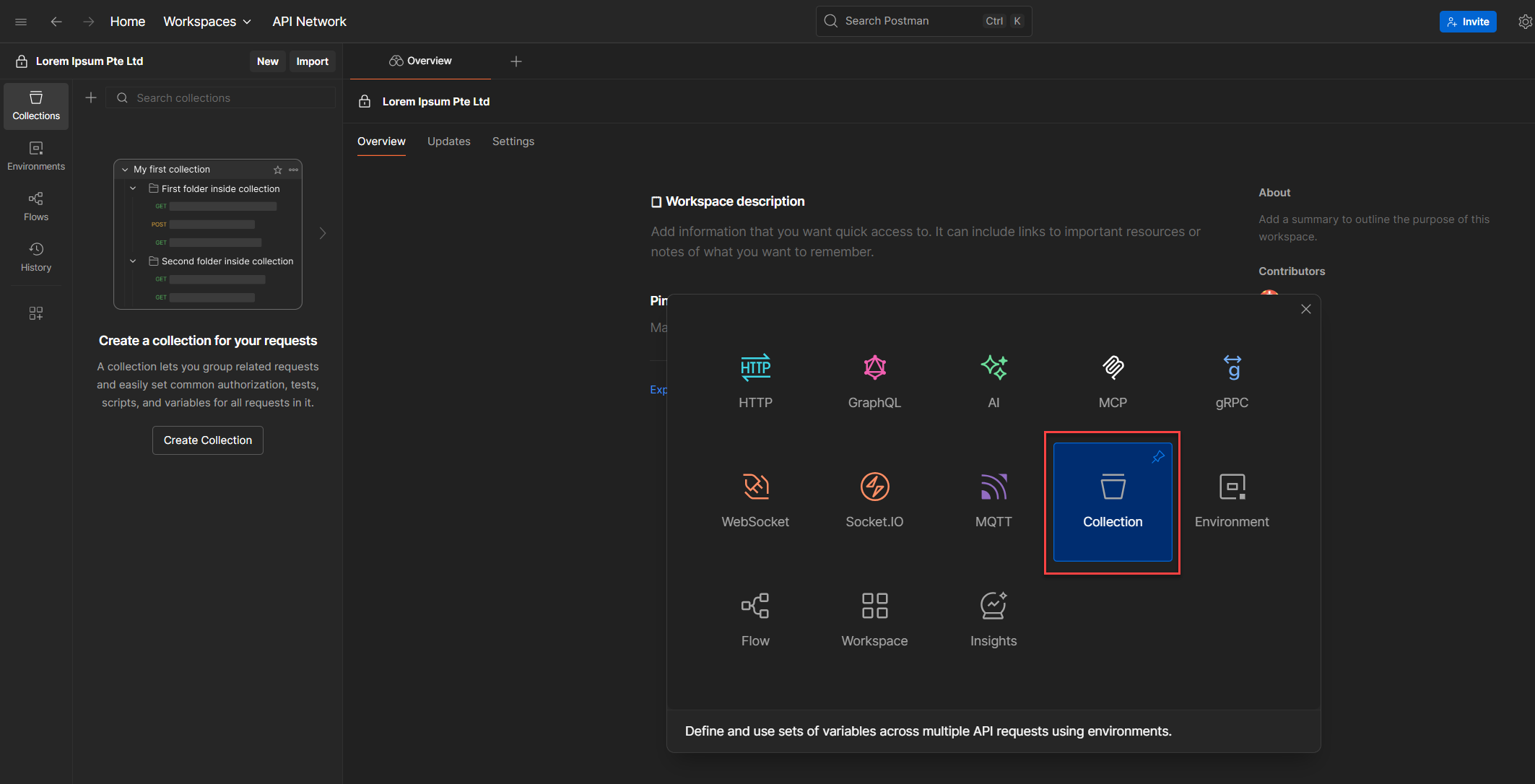Click the Search collections field
1535x784 pixels.
231,98
